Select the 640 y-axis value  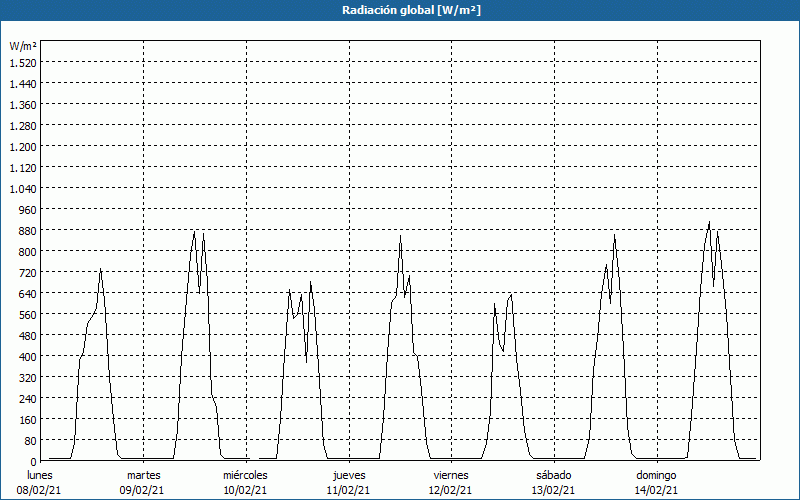coord(28,293)
